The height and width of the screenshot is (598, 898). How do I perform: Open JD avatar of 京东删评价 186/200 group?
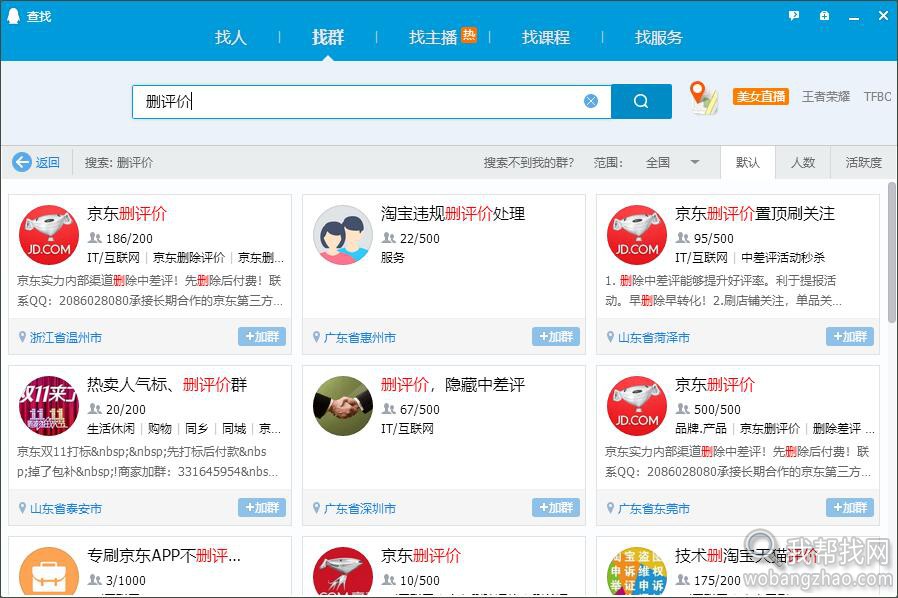point(49,235)
